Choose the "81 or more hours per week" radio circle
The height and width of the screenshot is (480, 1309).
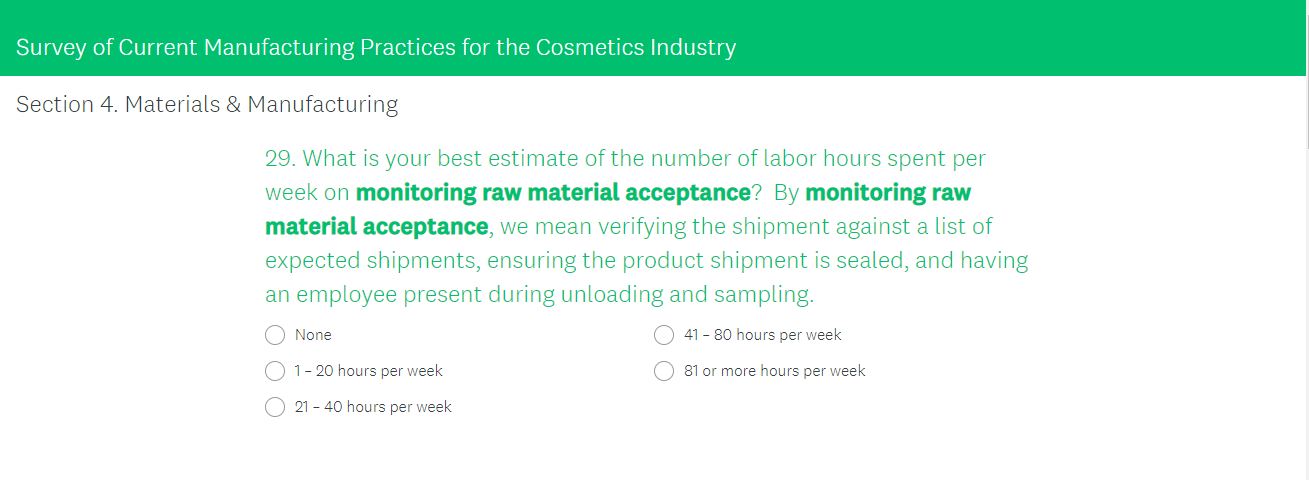coord(664,371)
